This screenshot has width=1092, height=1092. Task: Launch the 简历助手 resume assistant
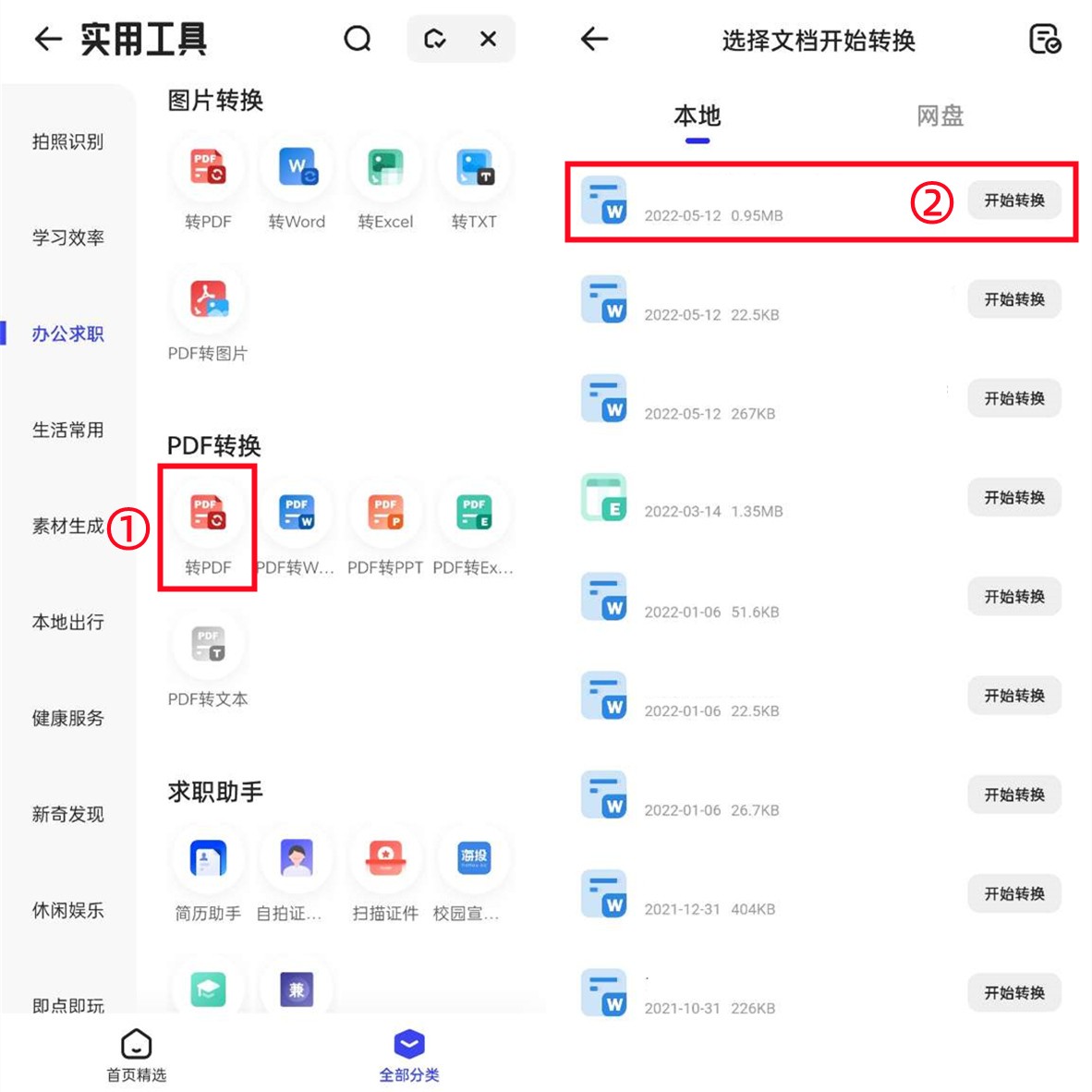pos(207,859)
